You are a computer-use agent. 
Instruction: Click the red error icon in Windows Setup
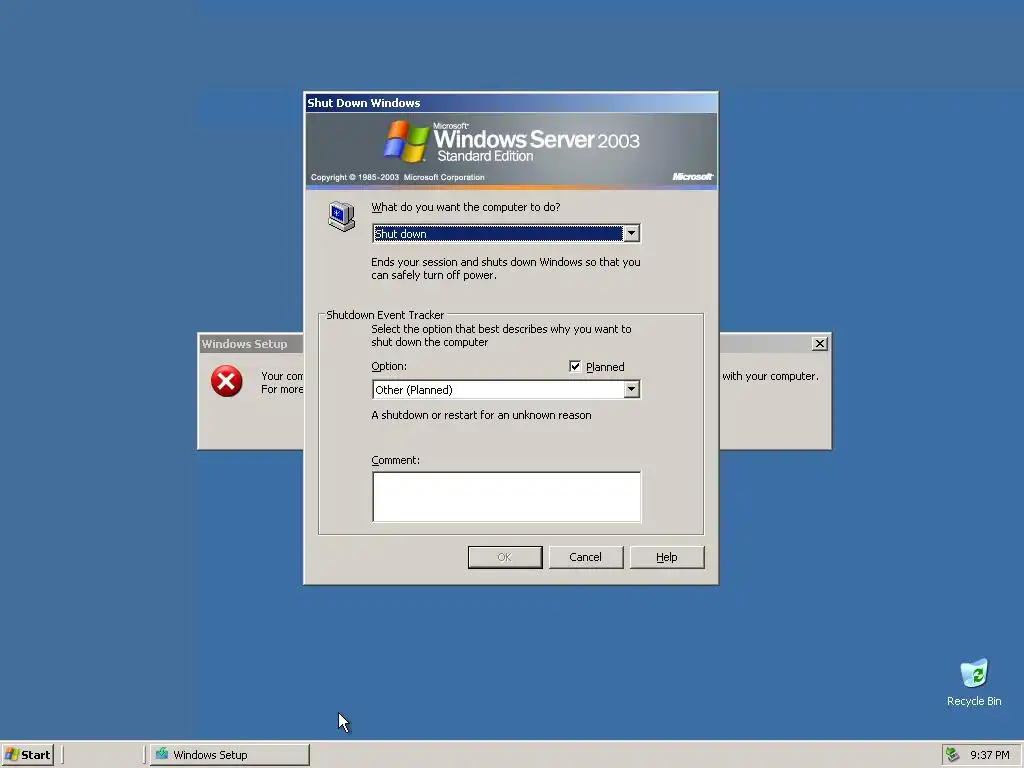click(227, 381)
